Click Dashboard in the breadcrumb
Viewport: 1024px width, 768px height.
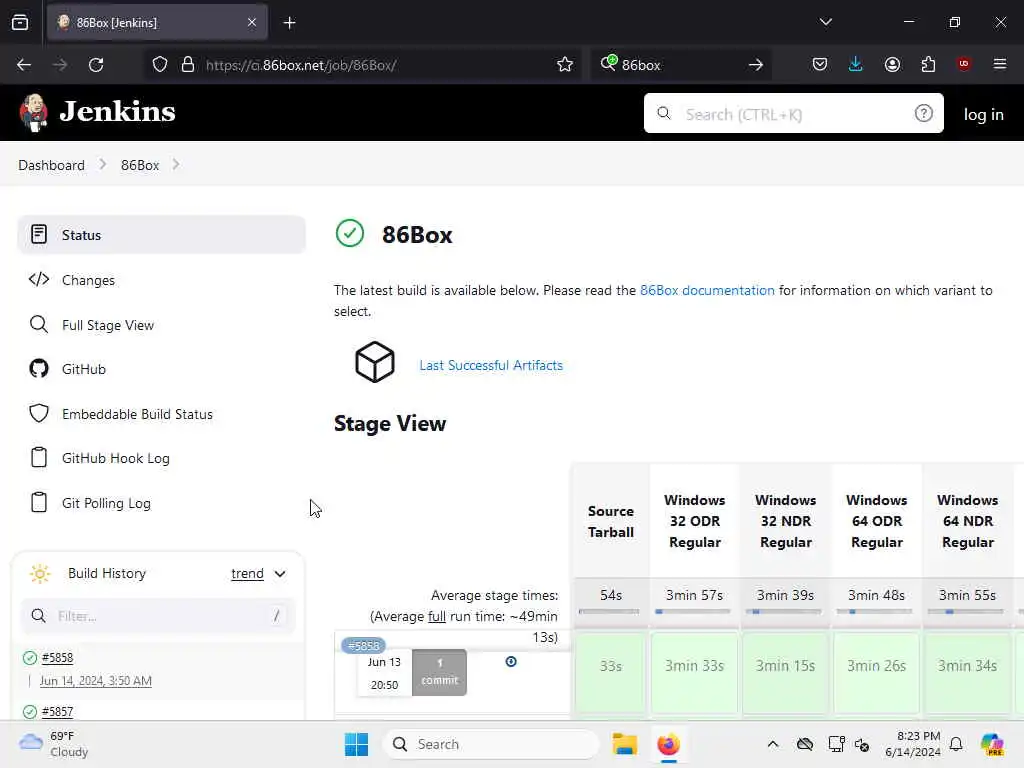(52, 165)
